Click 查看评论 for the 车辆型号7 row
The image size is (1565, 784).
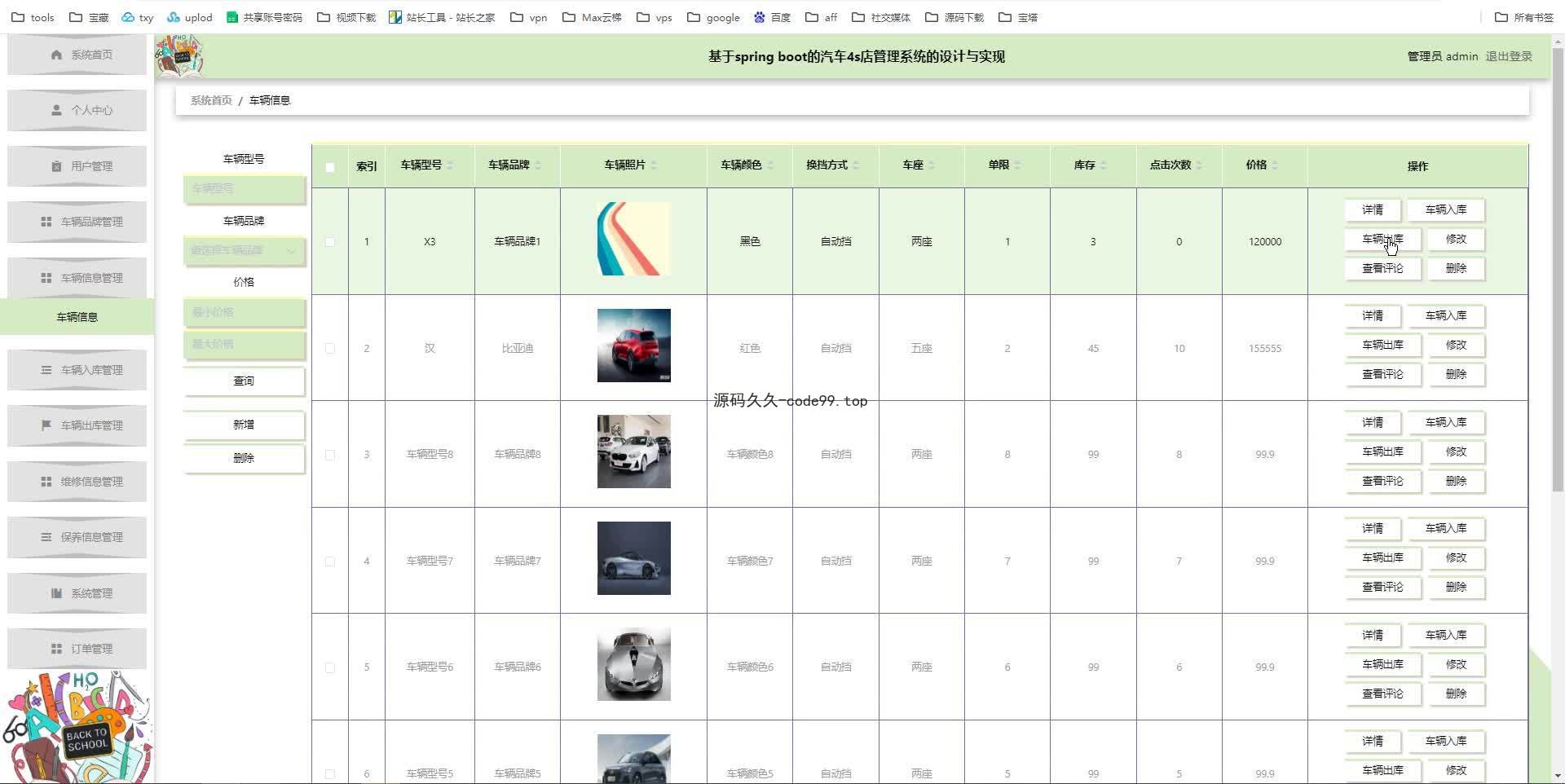pos(1382,588)
